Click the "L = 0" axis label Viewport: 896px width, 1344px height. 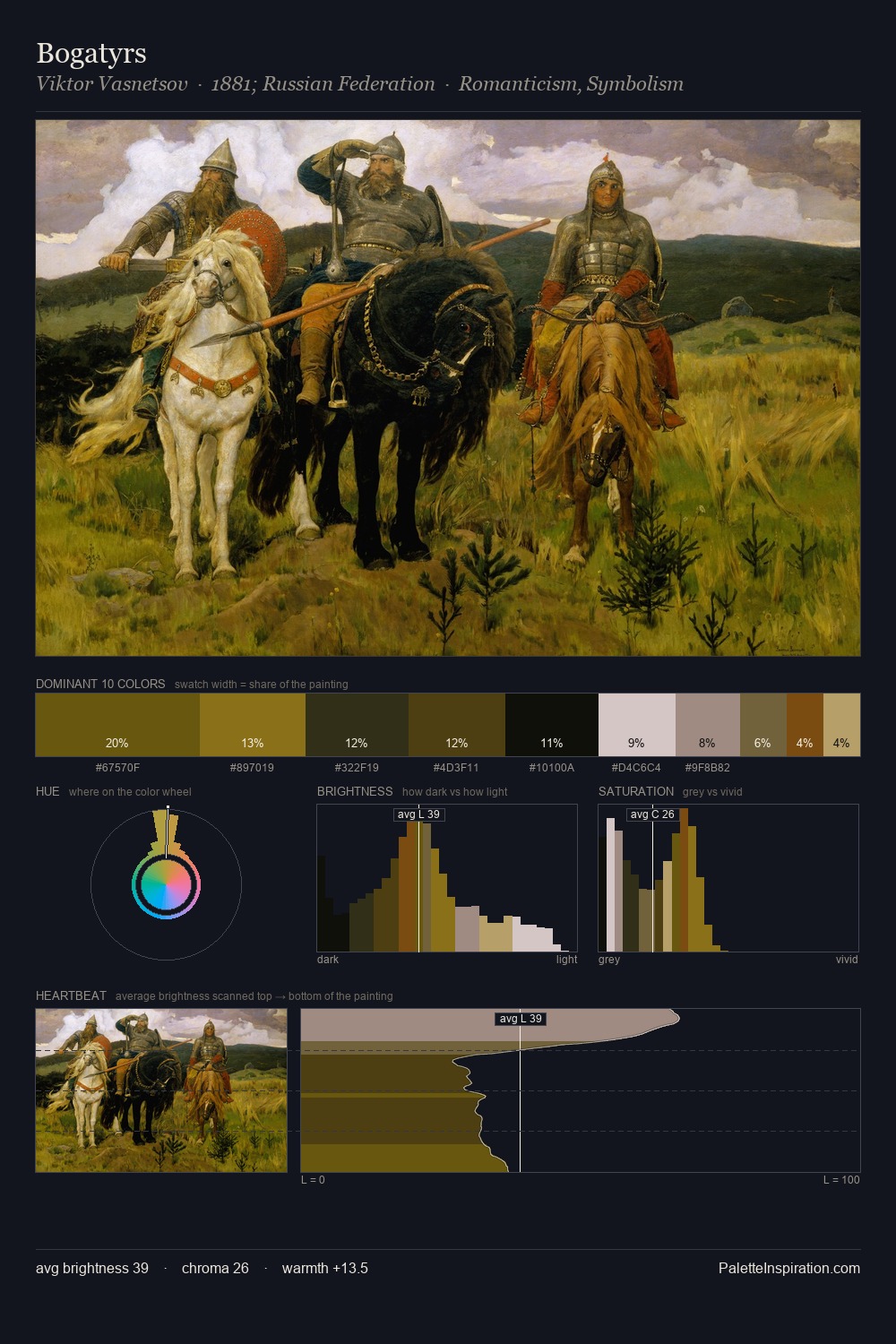(313, 1180)
